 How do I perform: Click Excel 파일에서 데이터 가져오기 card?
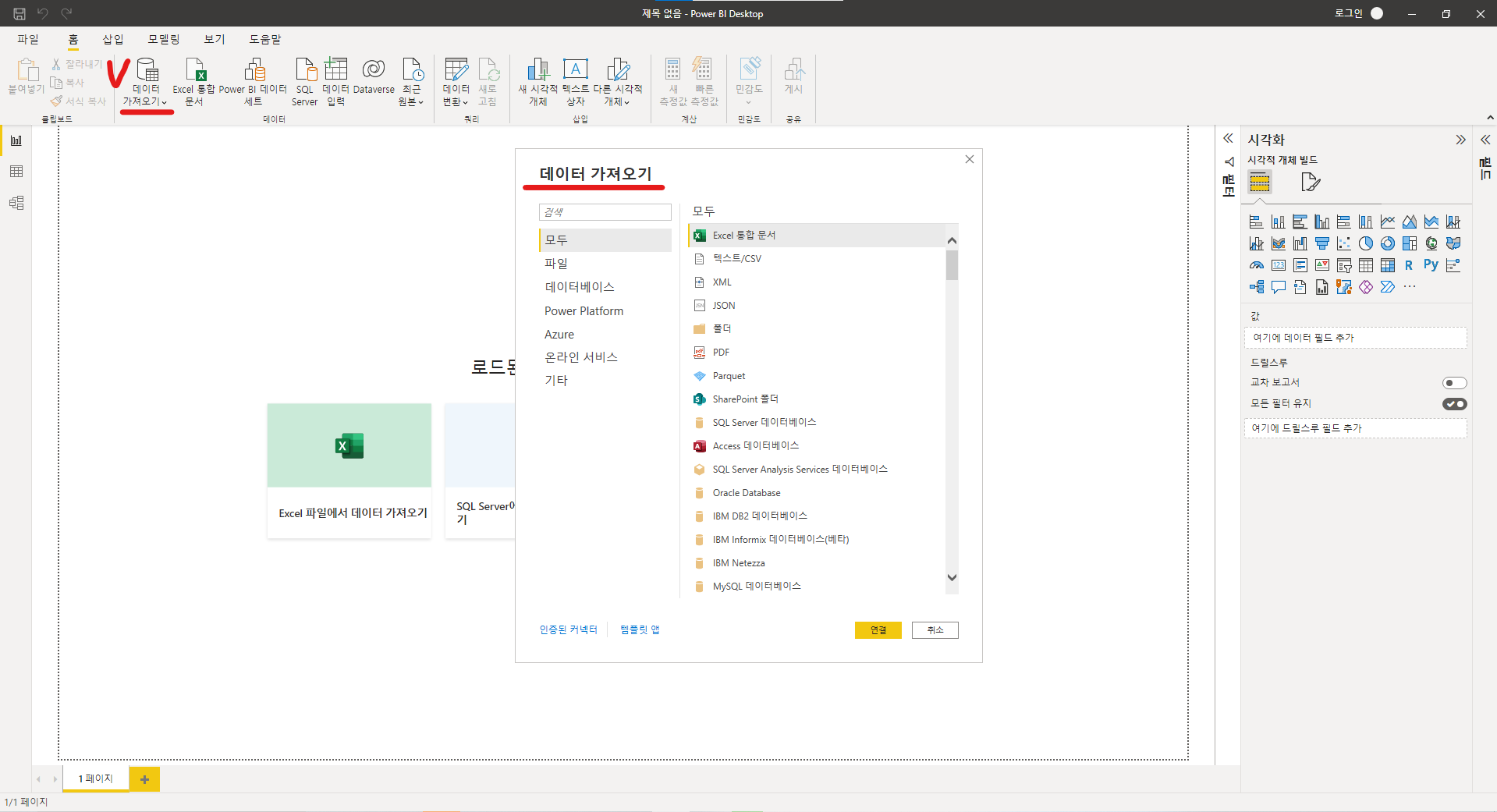pyautogui.click(x=349, y=470)
